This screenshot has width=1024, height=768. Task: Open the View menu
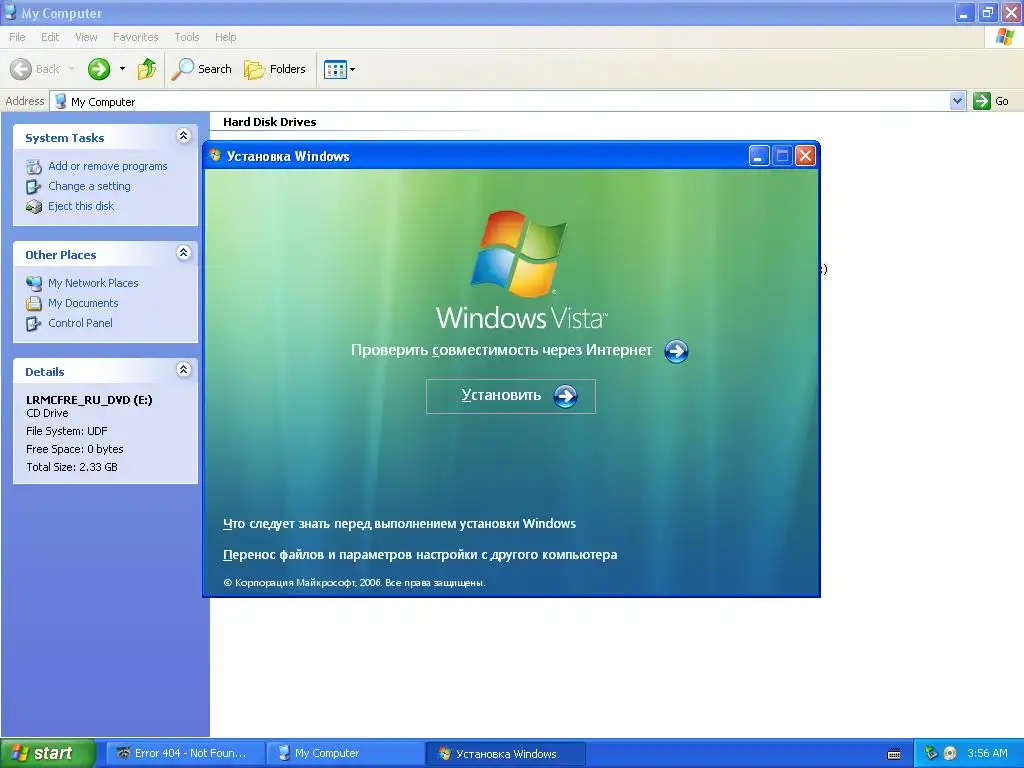[x=86, y=37]
